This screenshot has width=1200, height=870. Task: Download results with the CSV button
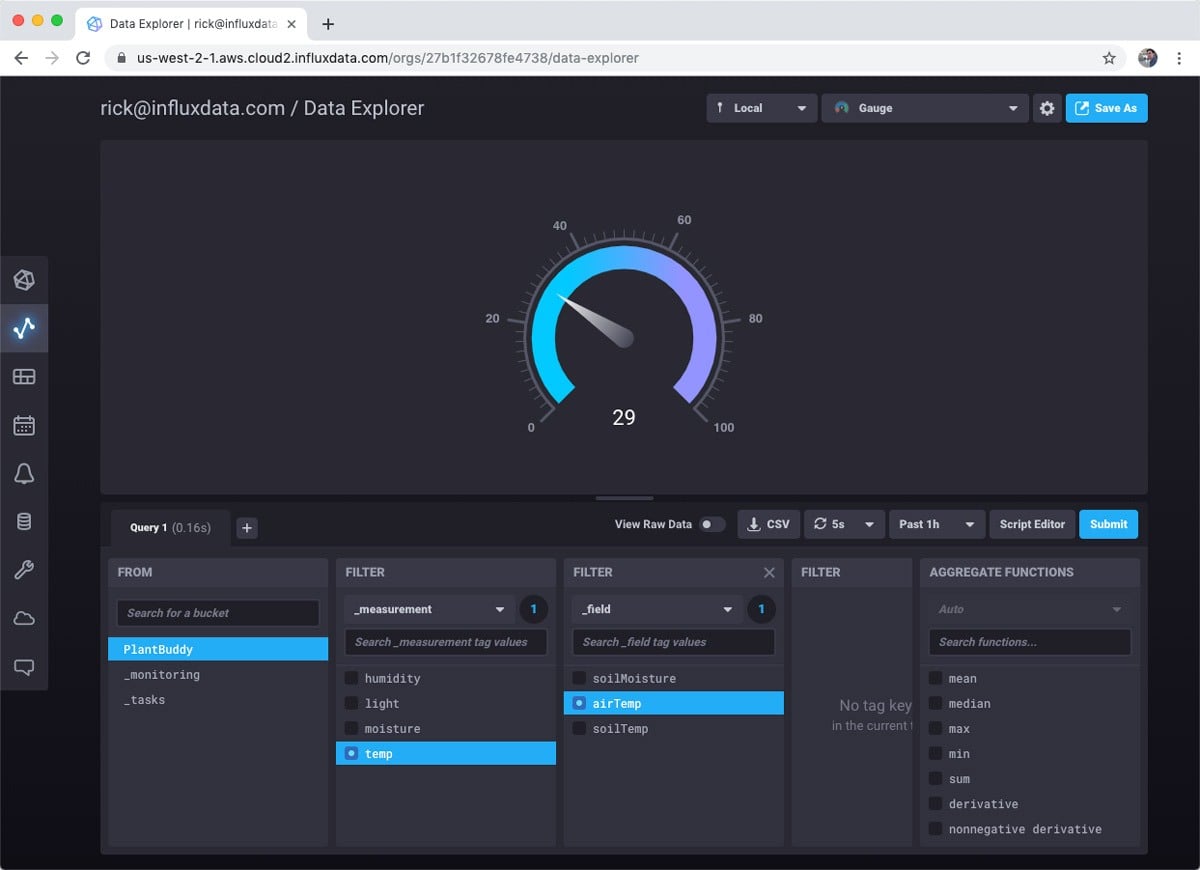coord(768,523)
